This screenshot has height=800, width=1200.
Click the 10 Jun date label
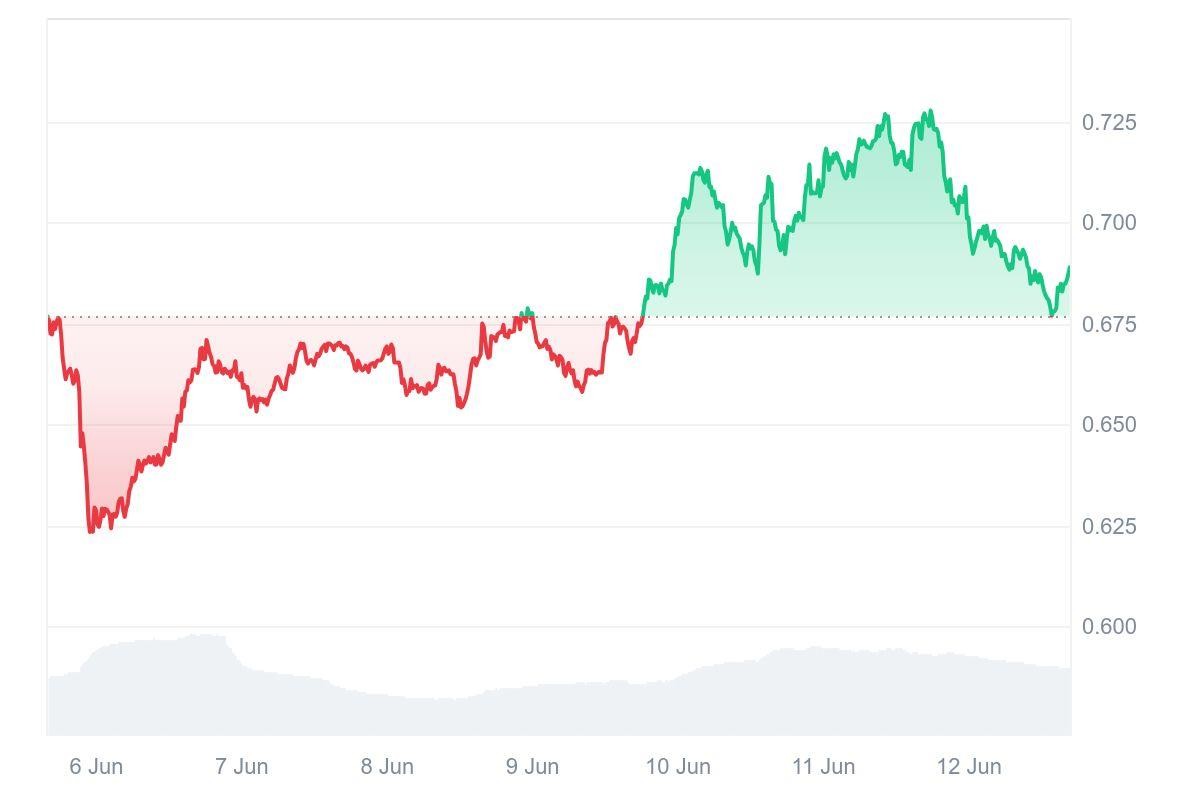(x=678, y=767)
